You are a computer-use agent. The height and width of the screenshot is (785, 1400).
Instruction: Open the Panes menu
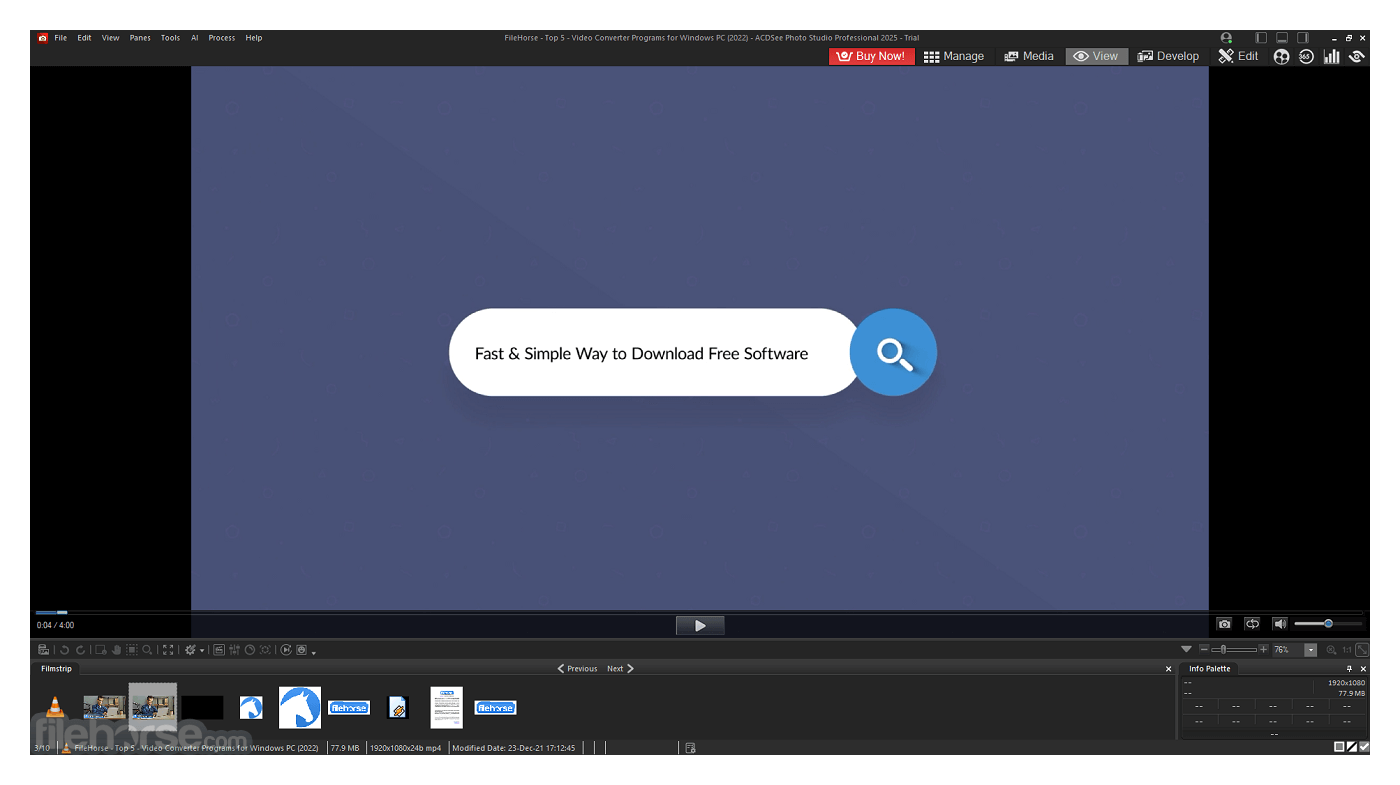[x=140, y=38]
